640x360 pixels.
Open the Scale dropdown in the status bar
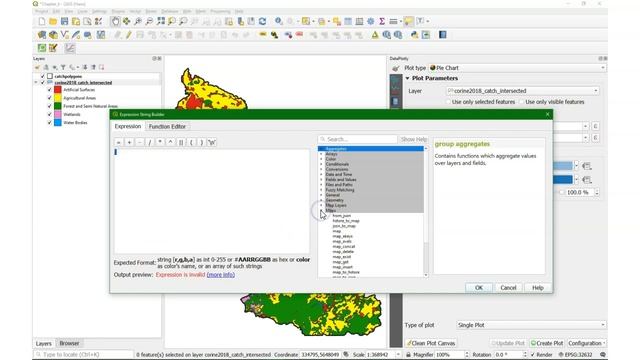coord(398,355)
